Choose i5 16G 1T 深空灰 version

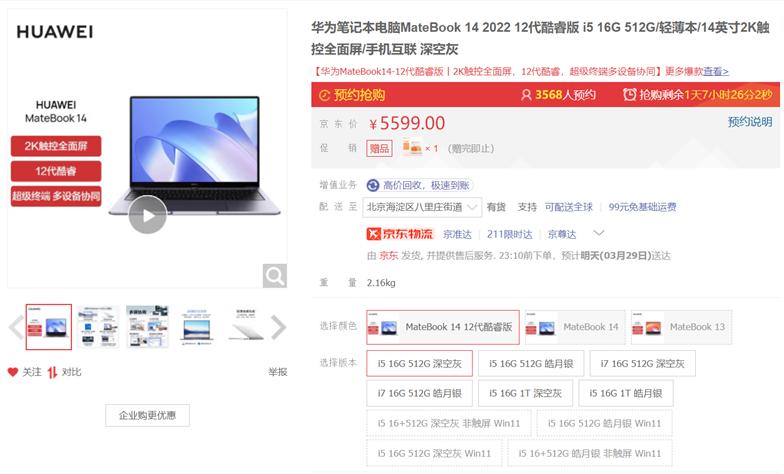525,393
